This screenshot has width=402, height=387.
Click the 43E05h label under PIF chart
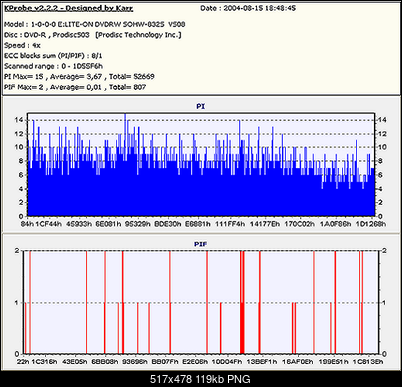75,362
